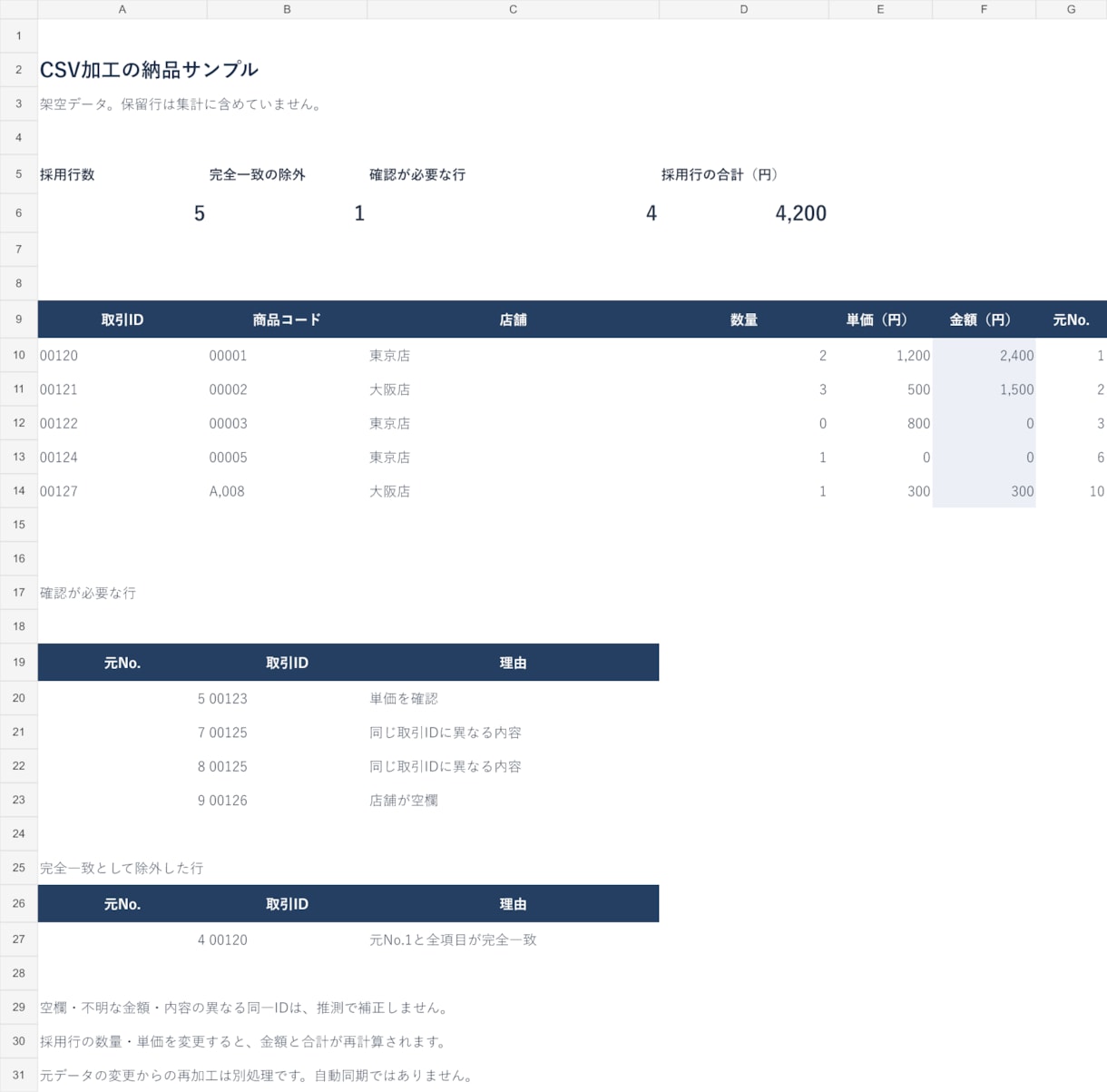Screen dimensions: 1107x1092
Task: Click the 単価(円) header cell
Action: 880,320
